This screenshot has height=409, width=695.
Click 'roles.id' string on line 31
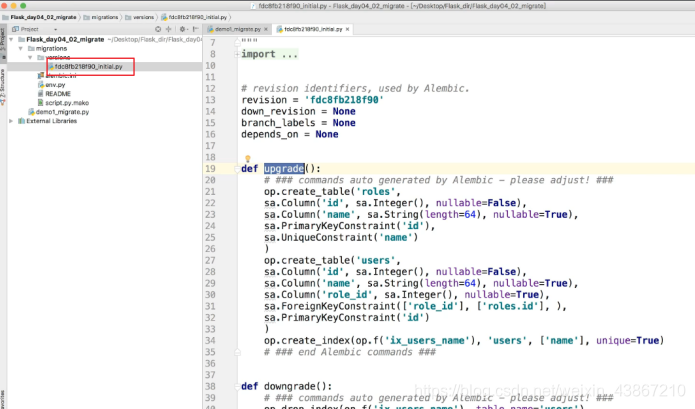[513, 306]
